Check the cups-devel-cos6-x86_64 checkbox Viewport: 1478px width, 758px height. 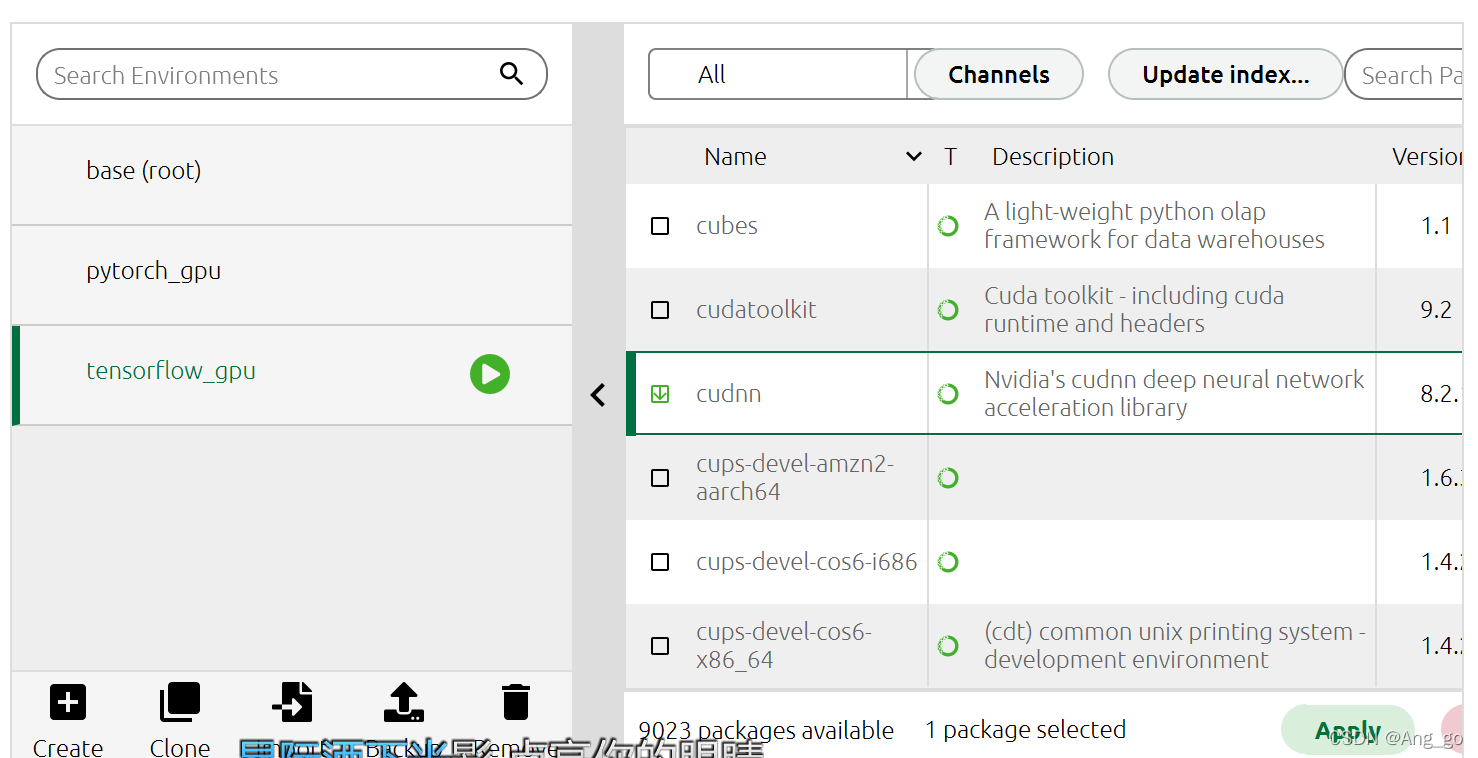[660, 646]
